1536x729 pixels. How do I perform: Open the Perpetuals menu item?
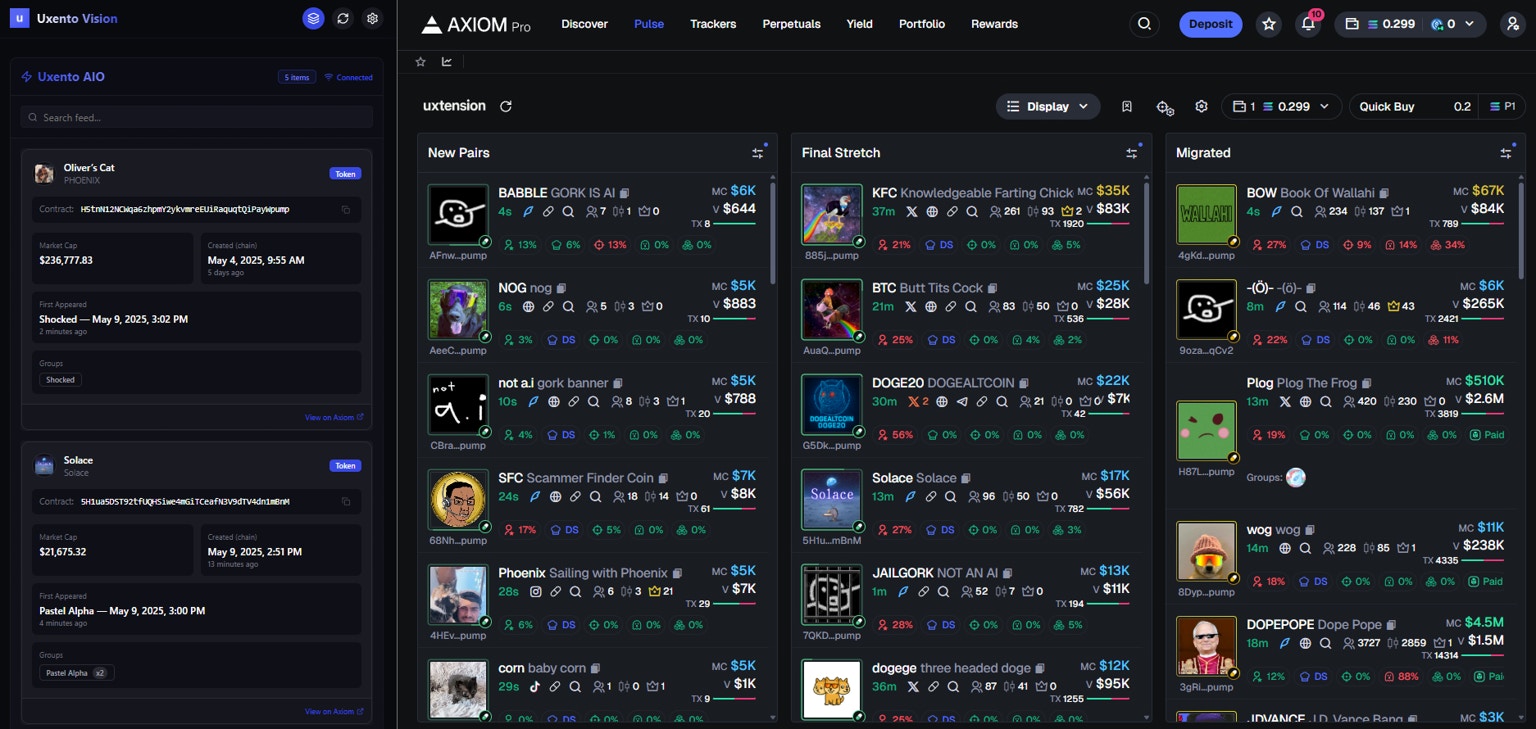coord(791,24)
